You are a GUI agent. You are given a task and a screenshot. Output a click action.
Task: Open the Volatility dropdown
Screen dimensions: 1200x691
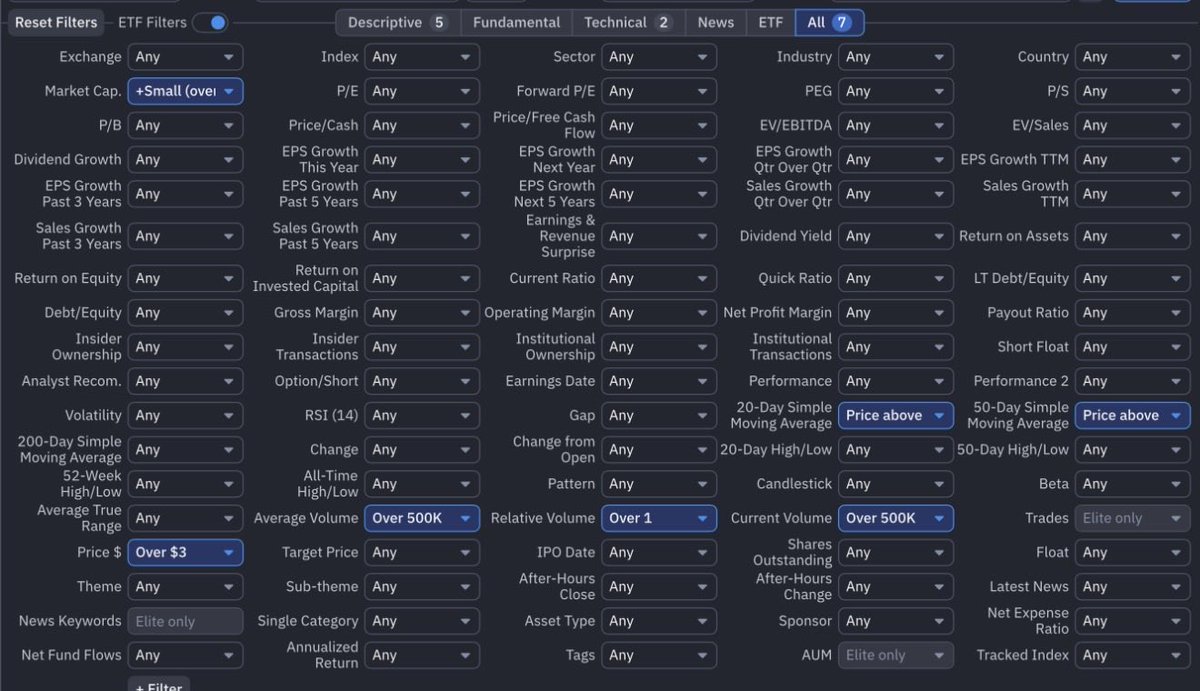[185, 415]
